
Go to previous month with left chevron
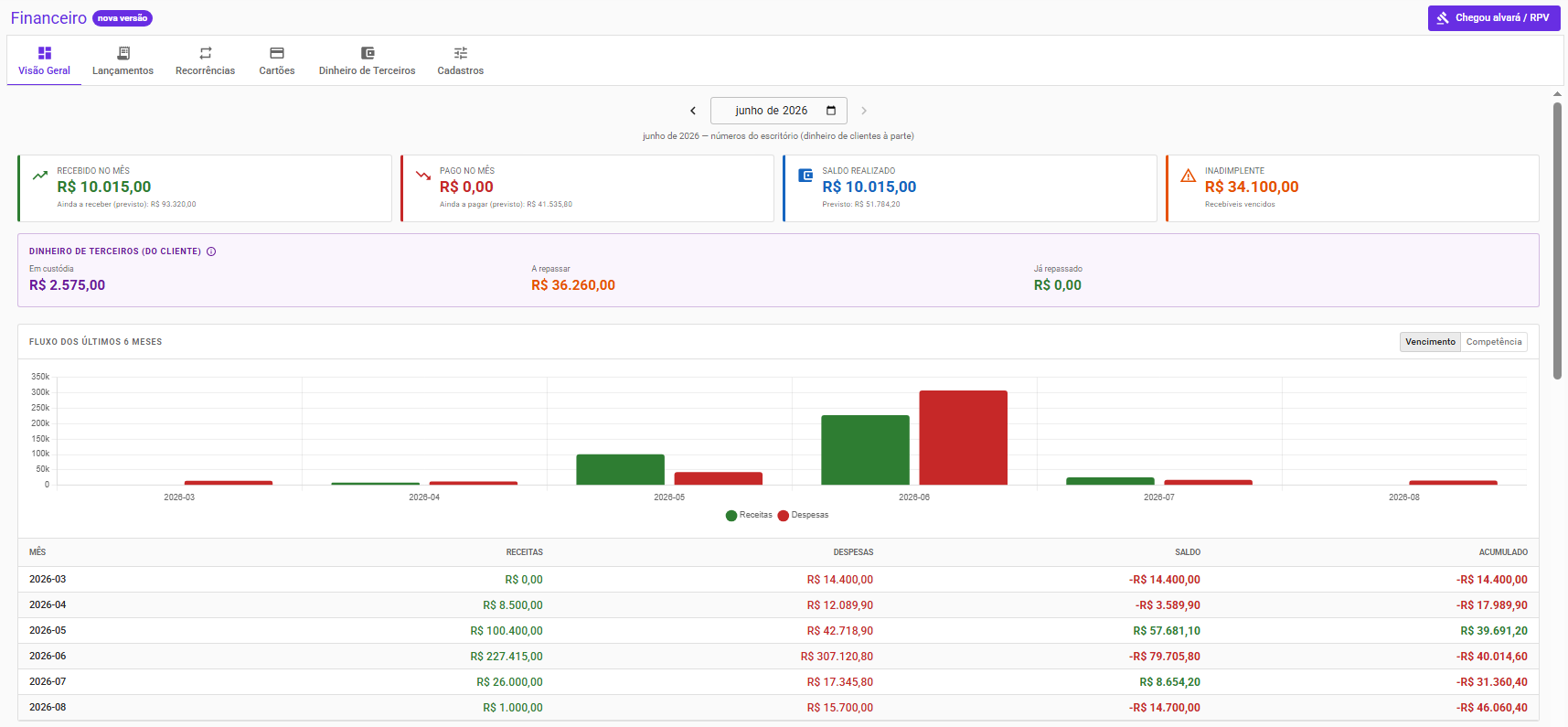tap(693, 111)
